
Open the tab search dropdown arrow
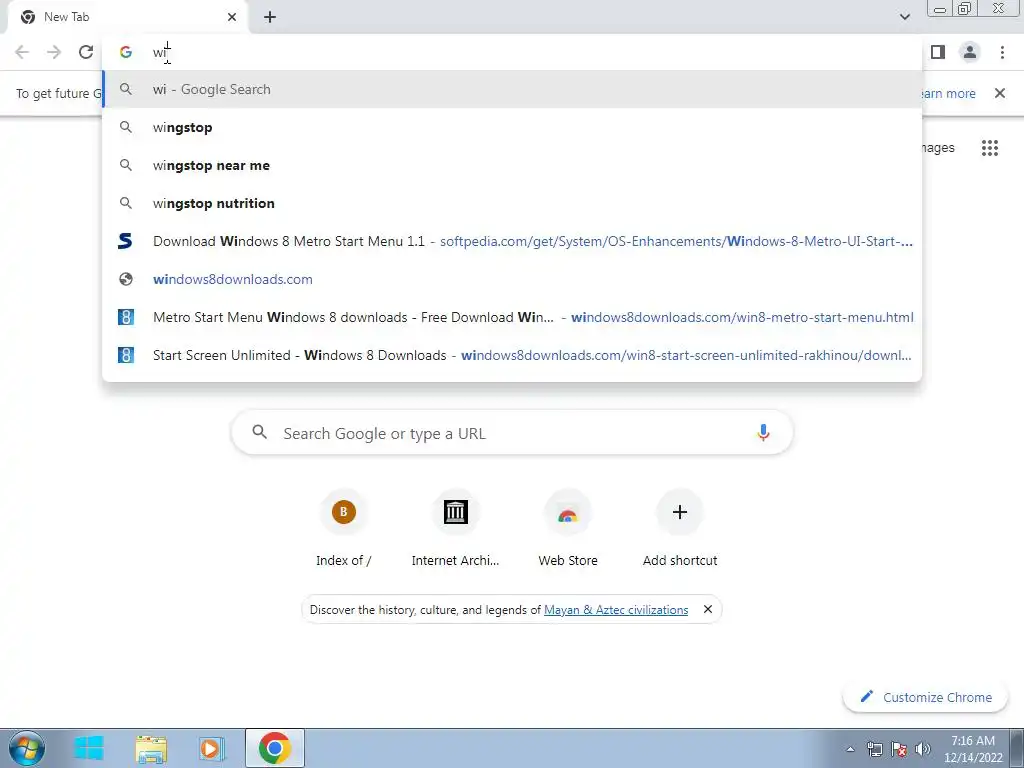(x=904, y=17)
